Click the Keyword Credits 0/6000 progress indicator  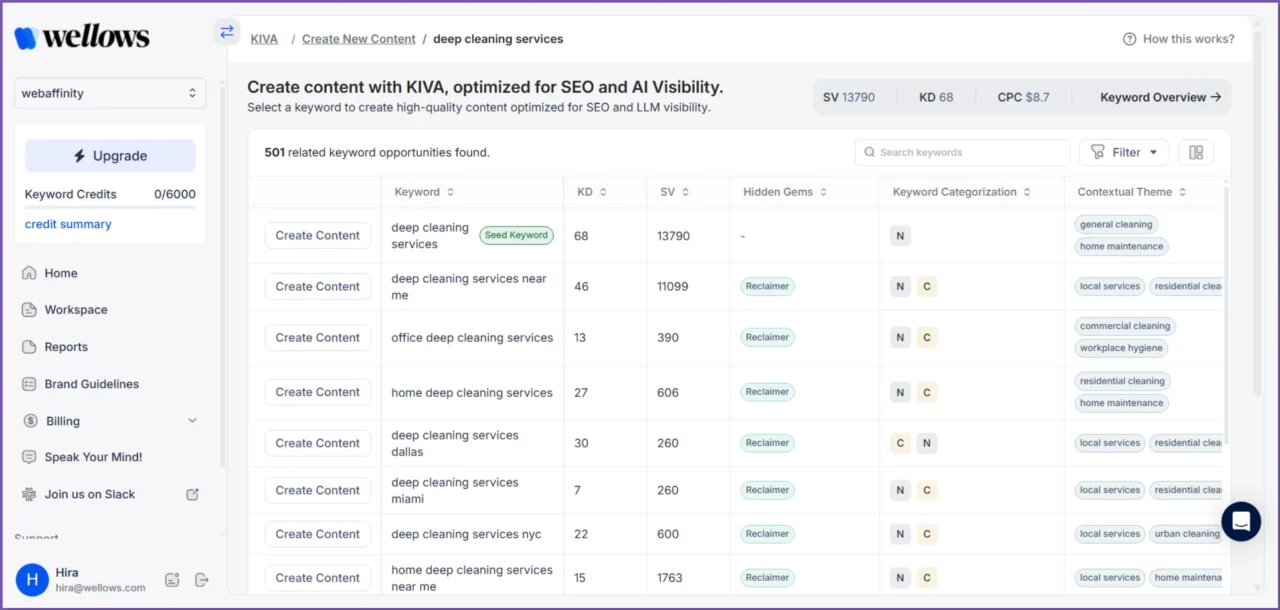point(110,194)
